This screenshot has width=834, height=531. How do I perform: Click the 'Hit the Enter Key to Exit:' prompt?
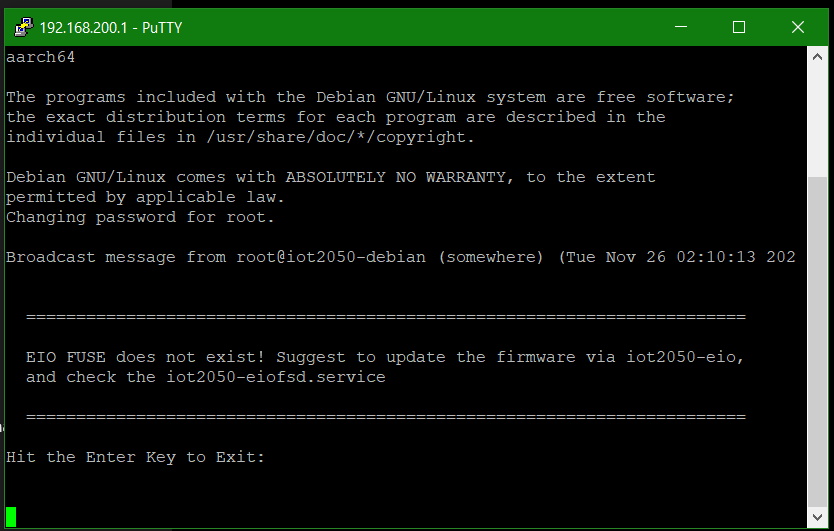point(136,457)
